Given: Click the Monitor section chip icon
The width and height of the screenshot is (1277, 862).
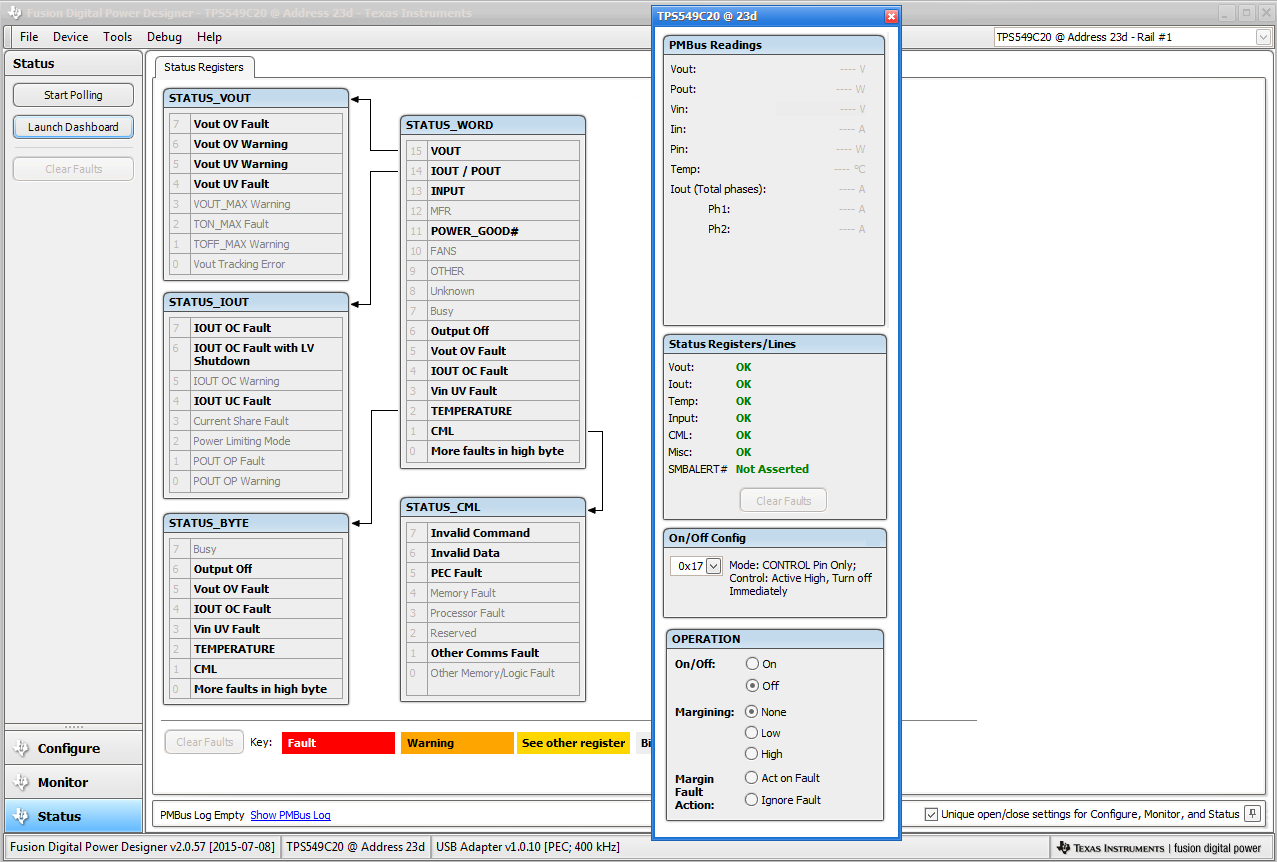Looking at the screenshot, I should 21,782.
